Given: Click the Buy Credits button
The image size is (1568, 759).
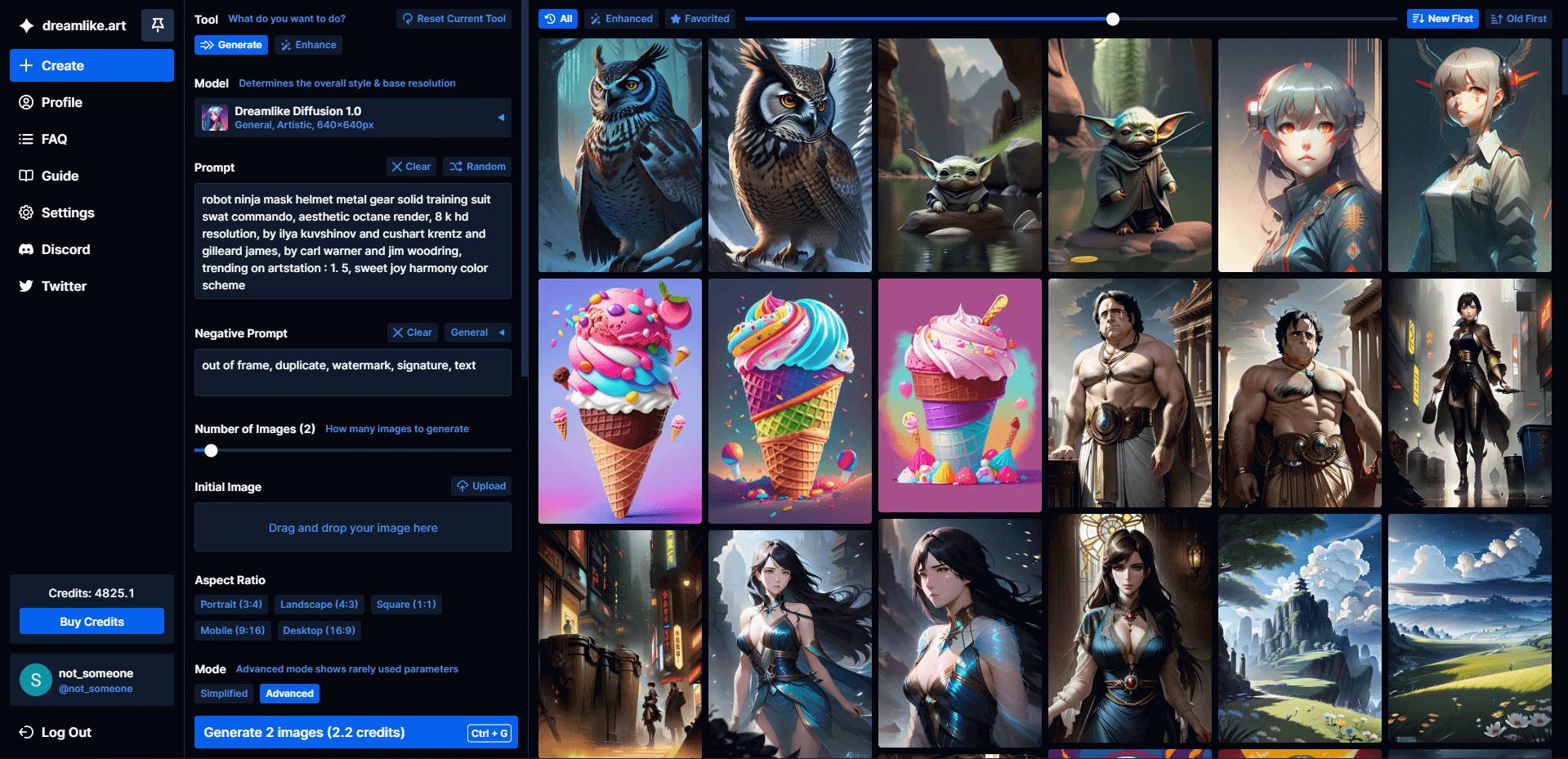Looking at the screenshot, I should pyautogui.click(x=92, y=622).
